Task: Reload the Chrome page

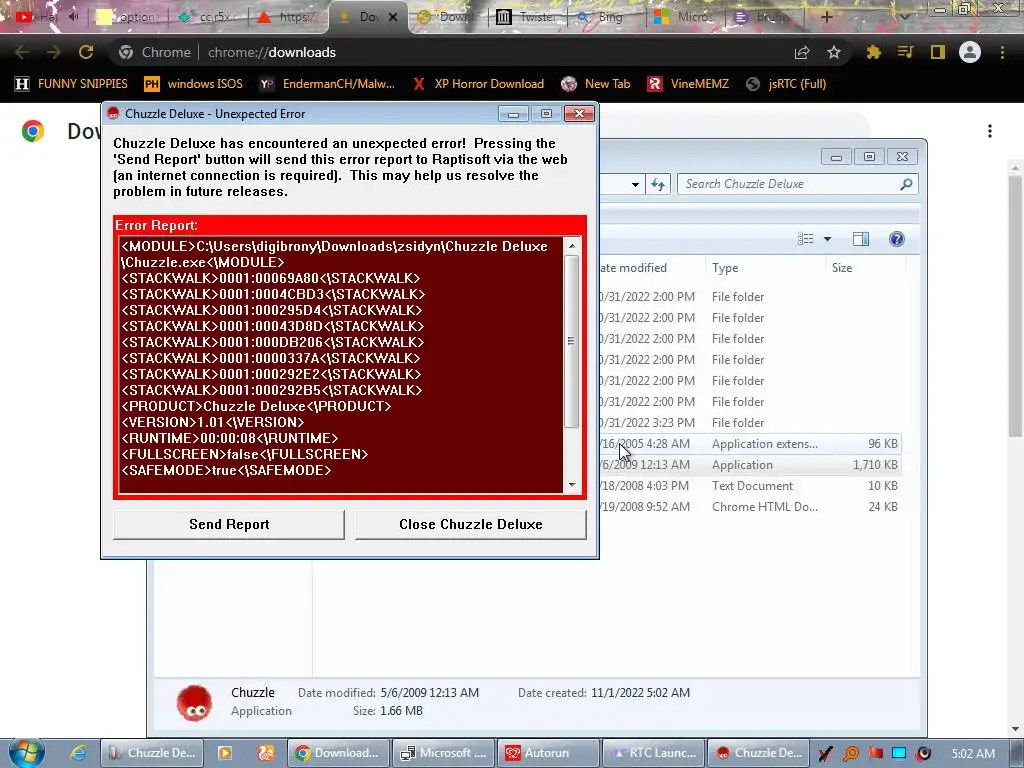Action: point(86,52)
